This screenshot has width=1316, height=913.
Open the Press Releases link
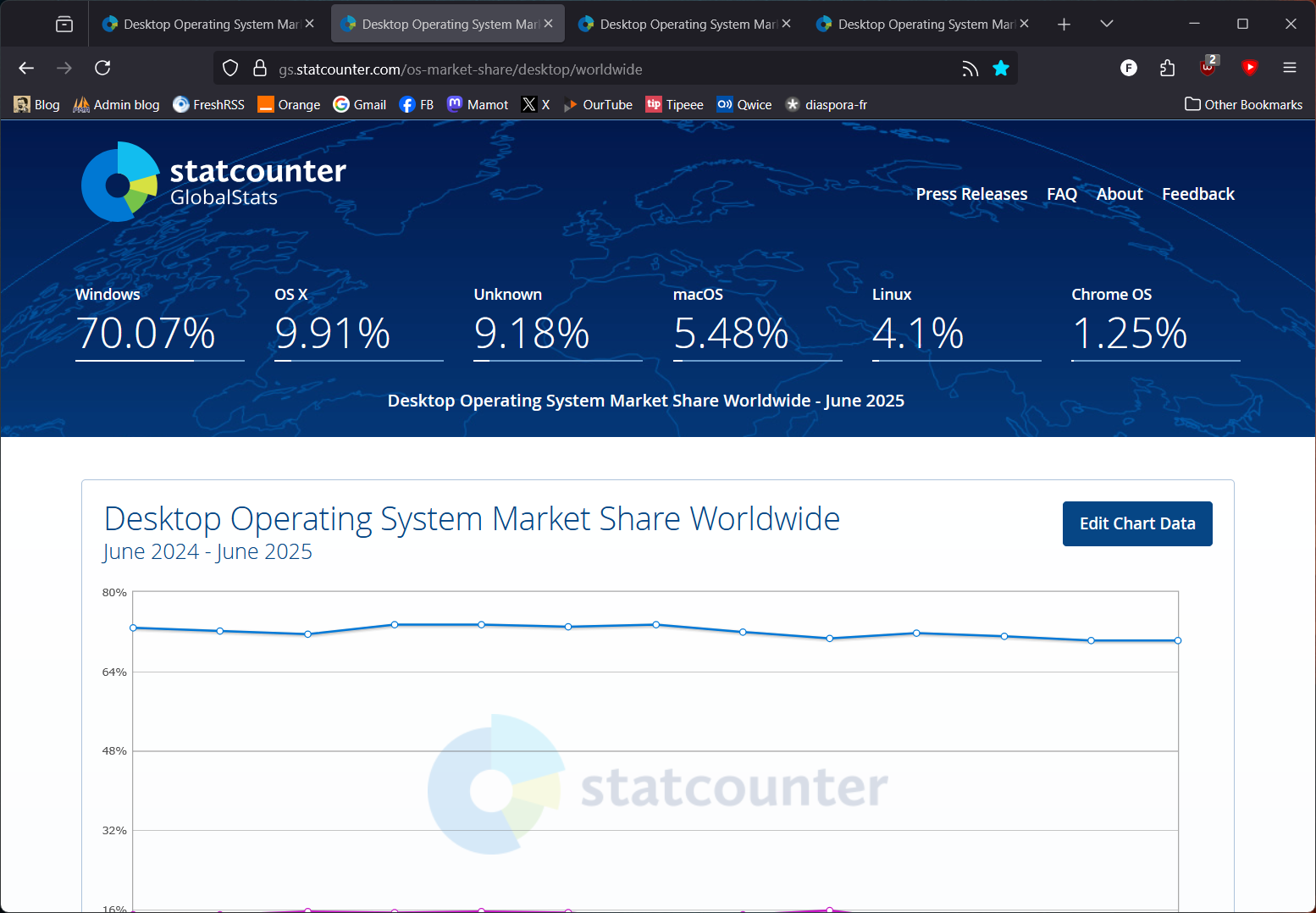click(x=970, y=194)
